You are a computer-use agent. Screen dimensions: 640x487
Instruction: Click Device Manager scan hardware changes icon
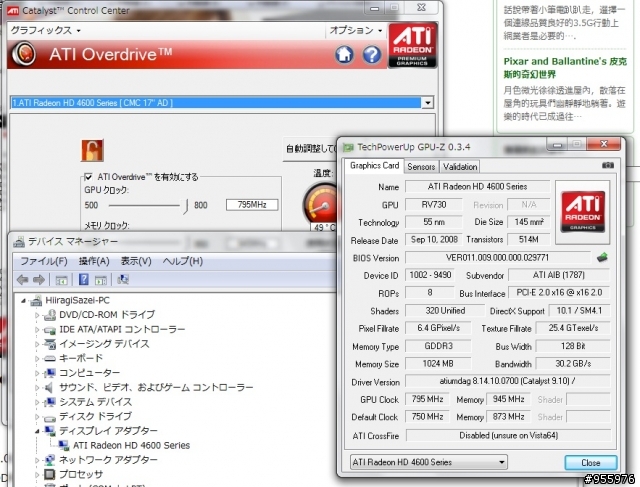123,280
